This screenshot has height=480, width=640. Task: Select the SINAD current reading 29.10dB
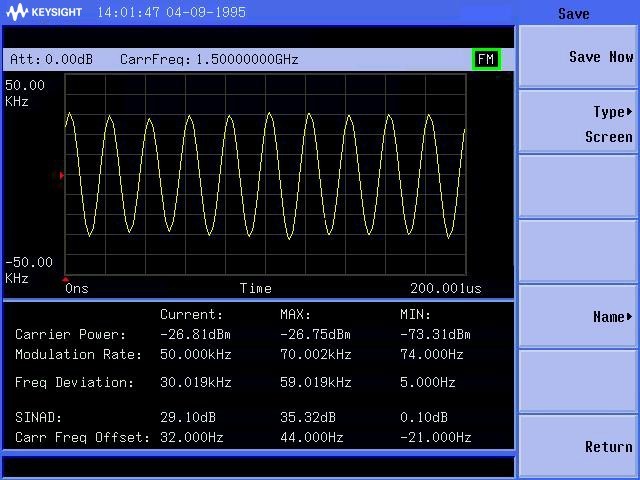pos(189,417)
